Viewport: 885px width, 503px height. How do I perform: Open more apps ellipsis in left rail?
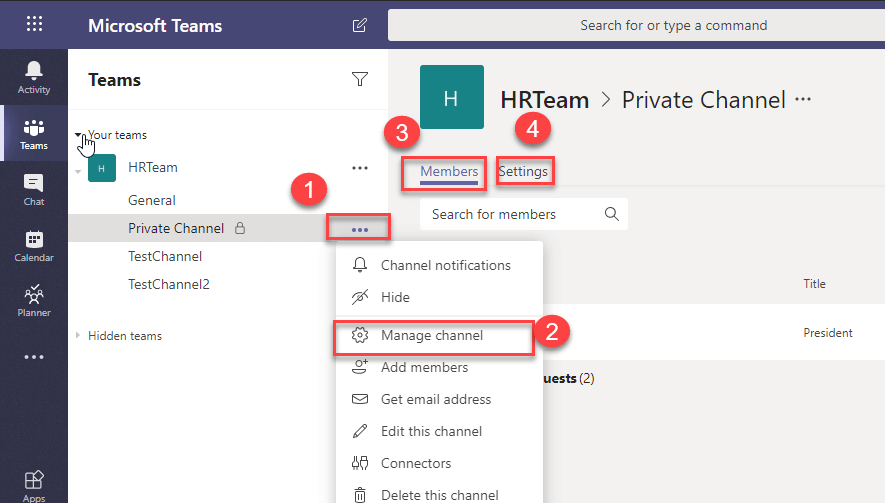pos(34,357)
